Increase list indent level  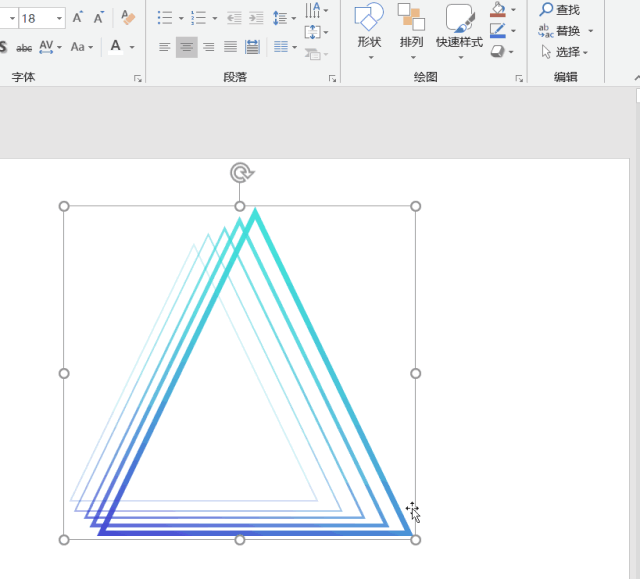click(x=256, y=18)
